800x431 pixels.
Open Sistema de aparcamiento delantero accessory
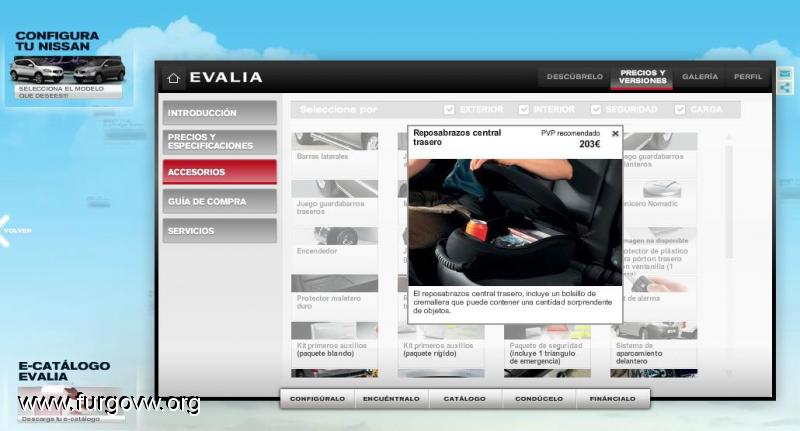click(654, 344)
